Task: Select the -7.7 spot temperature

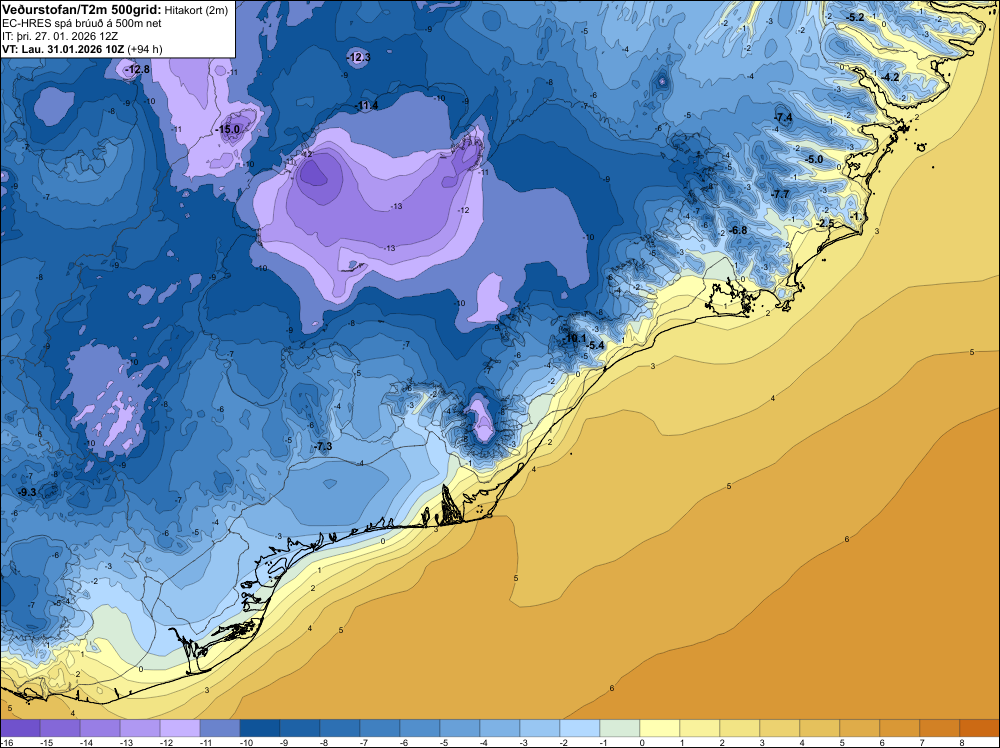Action: point(781,194)
